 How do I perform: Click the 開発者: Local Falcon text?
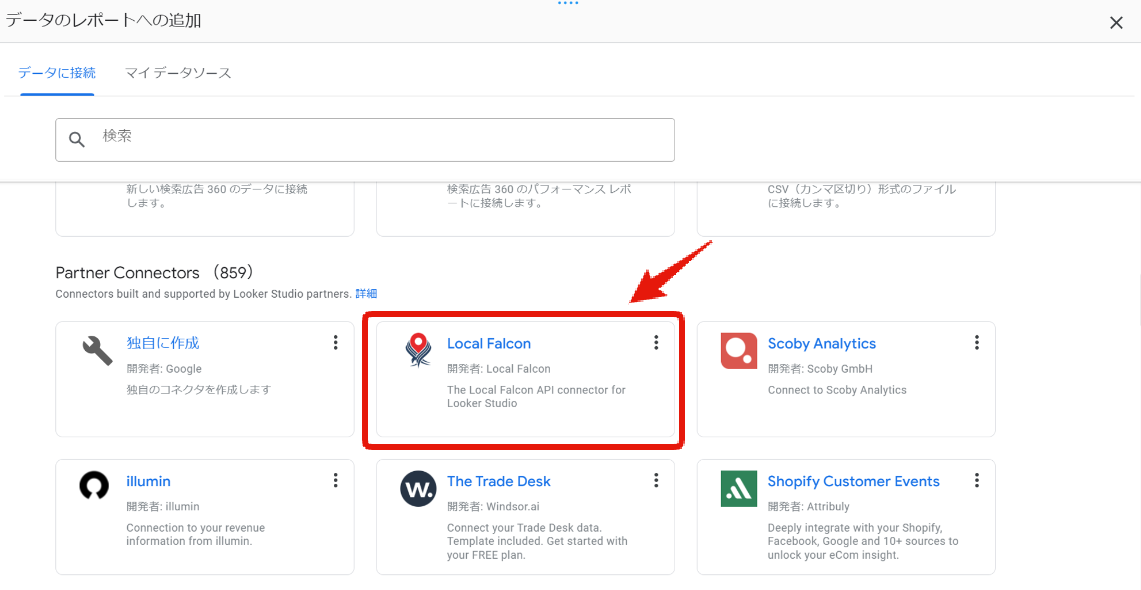pos(498,369)
